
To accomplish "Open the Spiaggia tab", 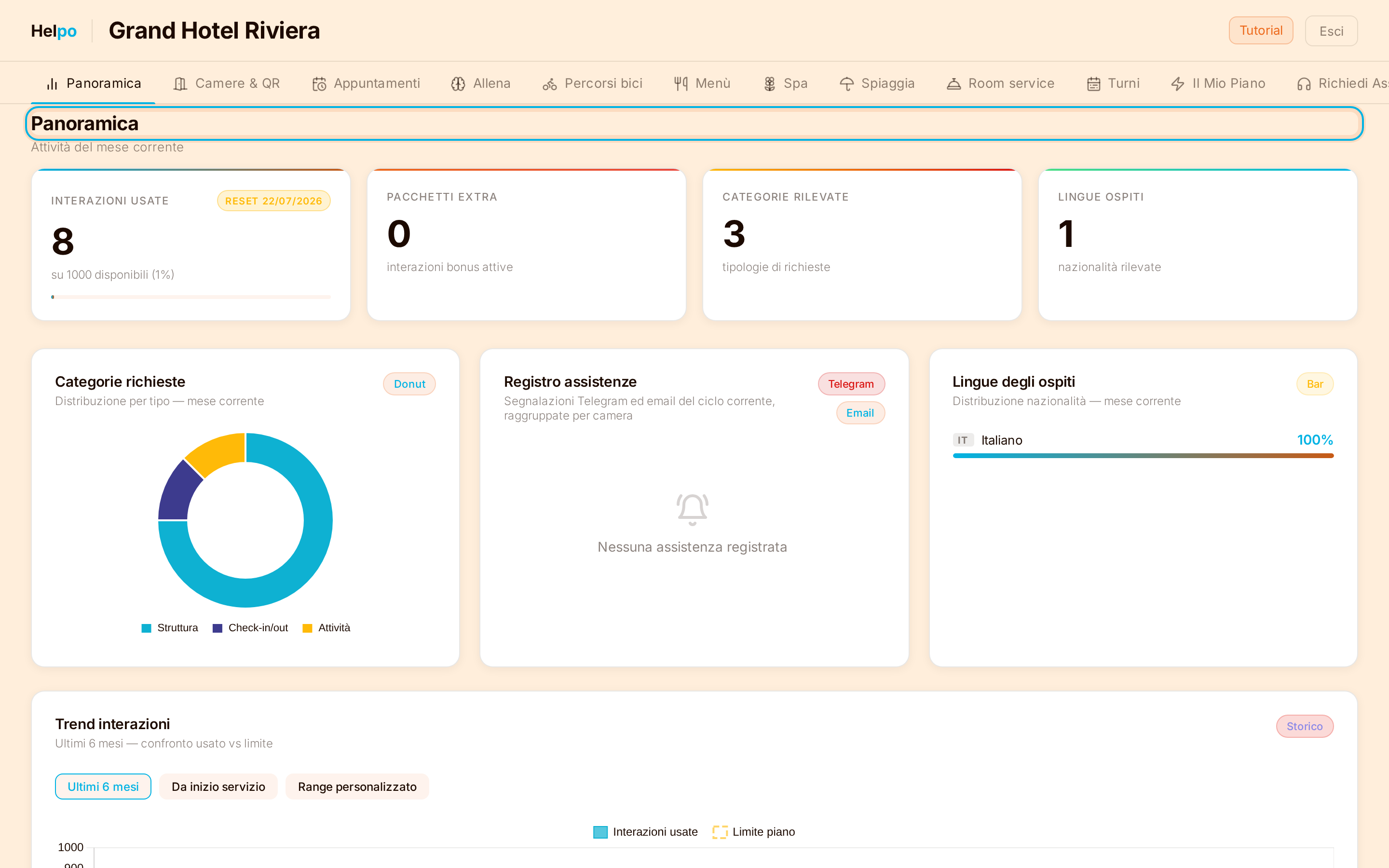I will click(x=877, y=84).
